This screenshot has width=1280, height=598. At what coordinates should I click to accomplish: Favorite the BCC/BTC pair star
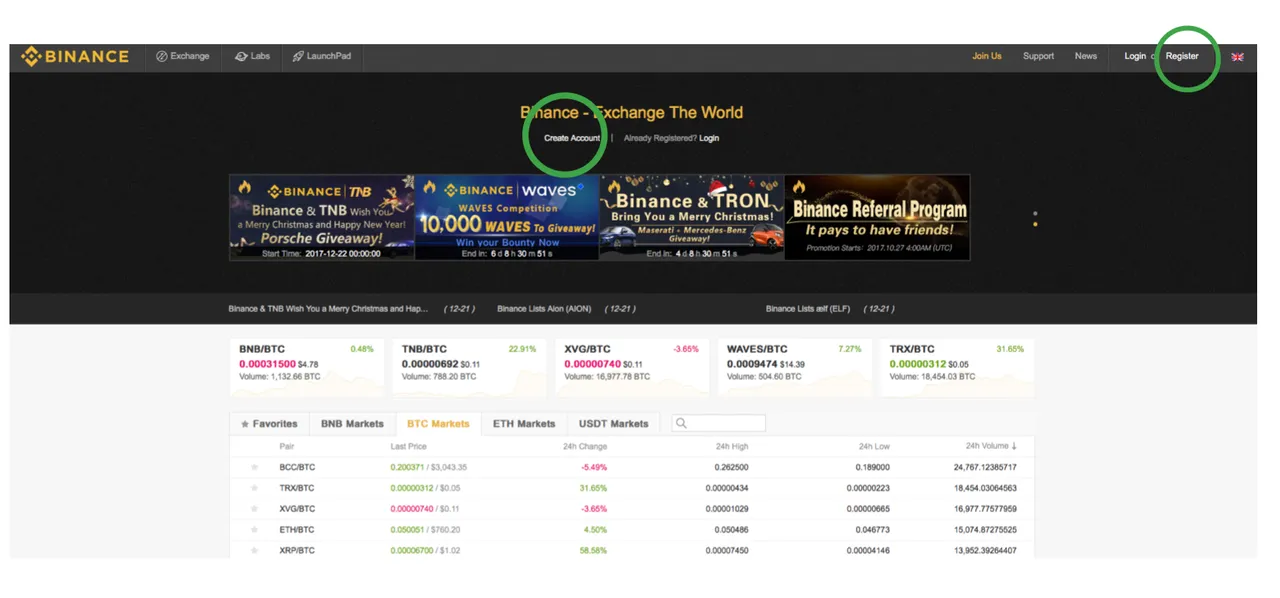click(x=254, y=467)
